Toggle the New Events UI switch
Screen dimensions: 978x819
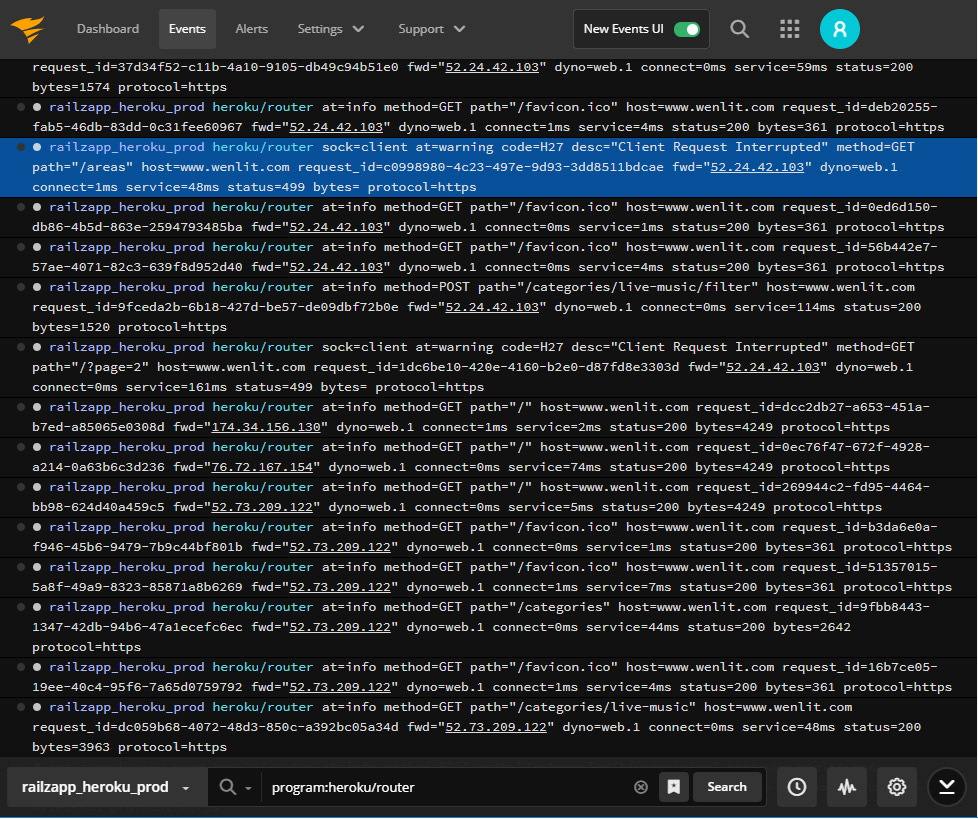686,29
